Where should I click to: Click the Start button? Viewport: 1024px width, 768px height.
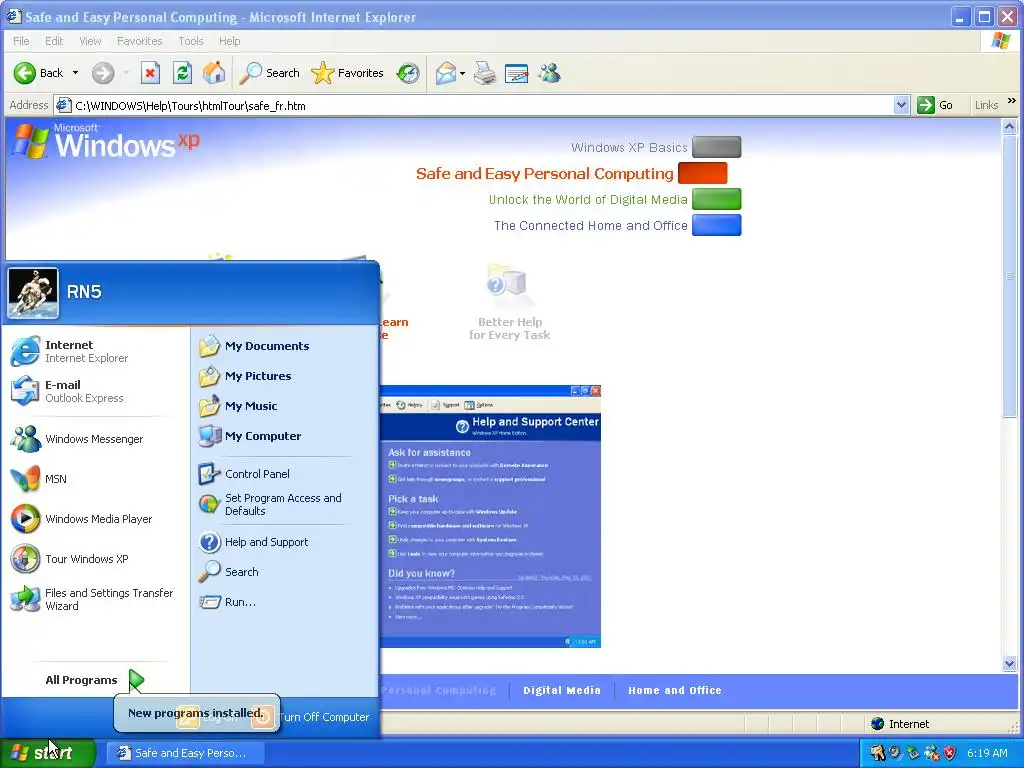click(47, 753)
